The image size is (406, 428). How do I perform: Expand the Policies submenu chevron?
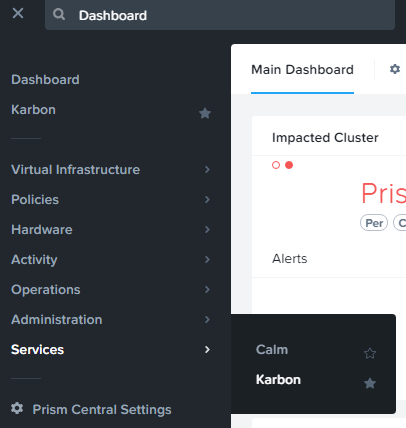207,199
